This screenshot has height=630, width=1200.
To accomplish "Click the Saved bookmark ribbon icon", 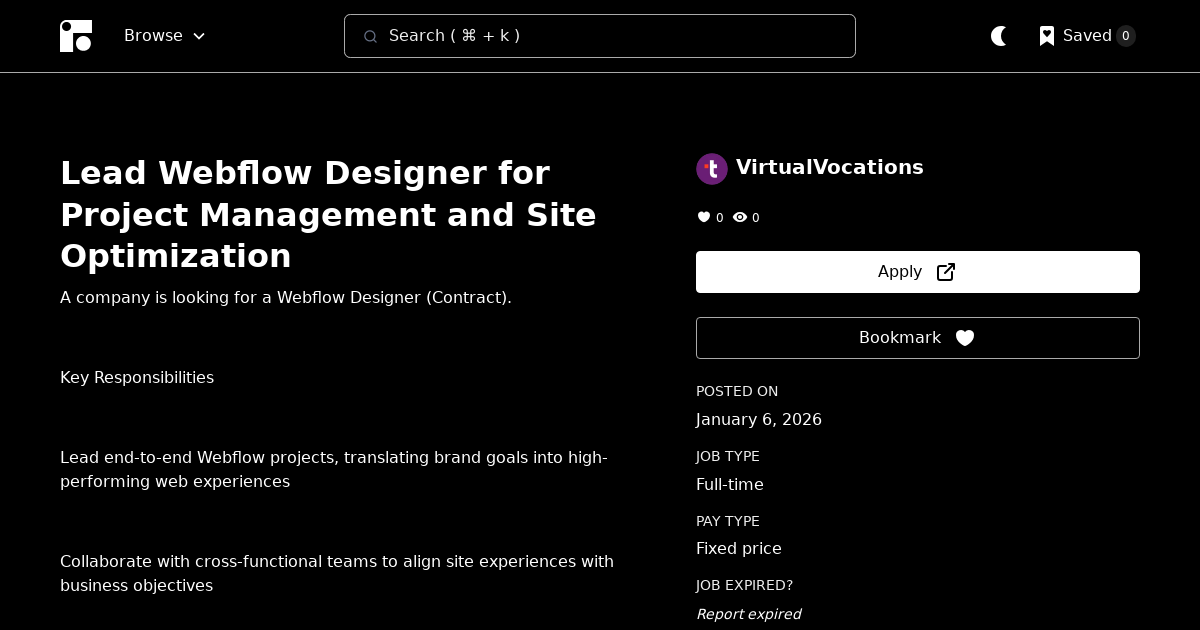I will 1046,36.
